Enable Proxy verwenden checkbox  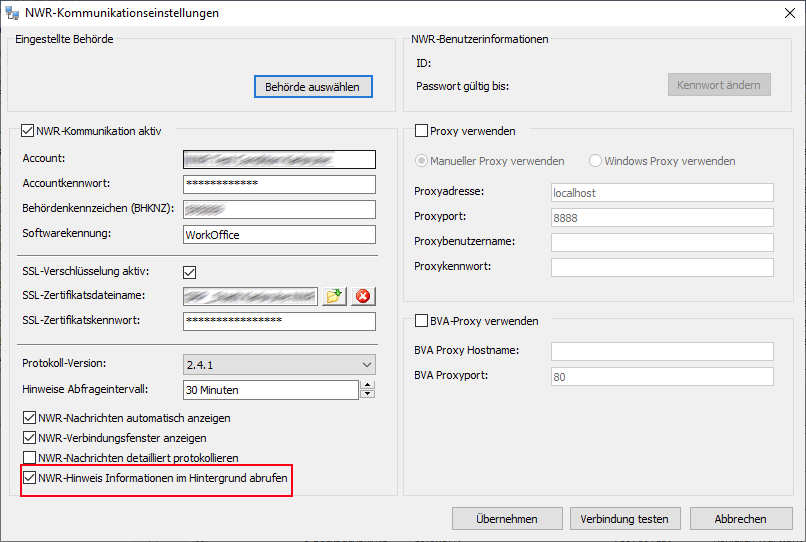(x=421, y=131)
